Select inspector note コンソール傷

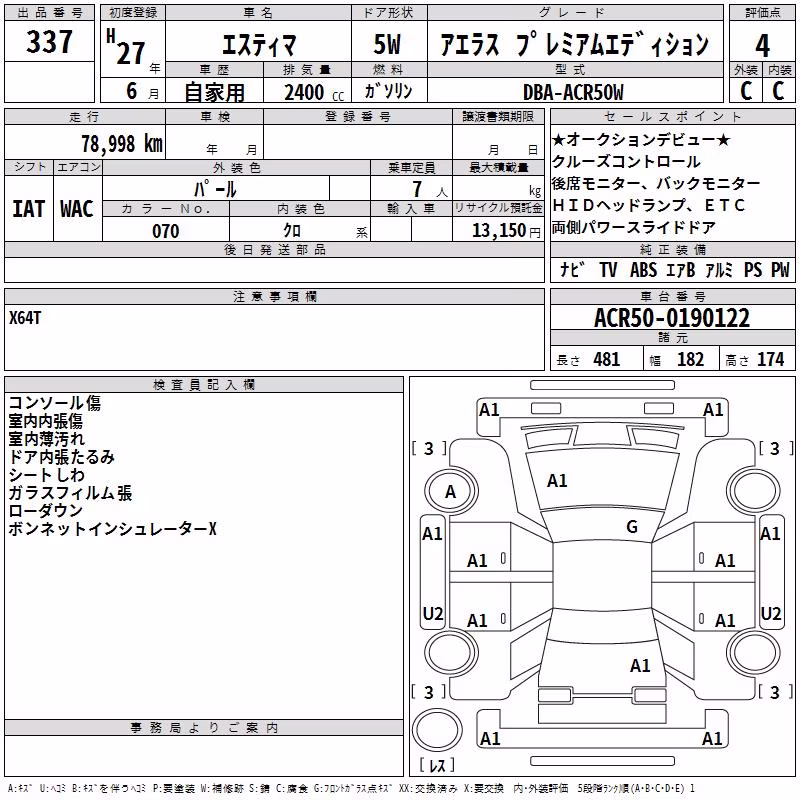tap(55, 403)
